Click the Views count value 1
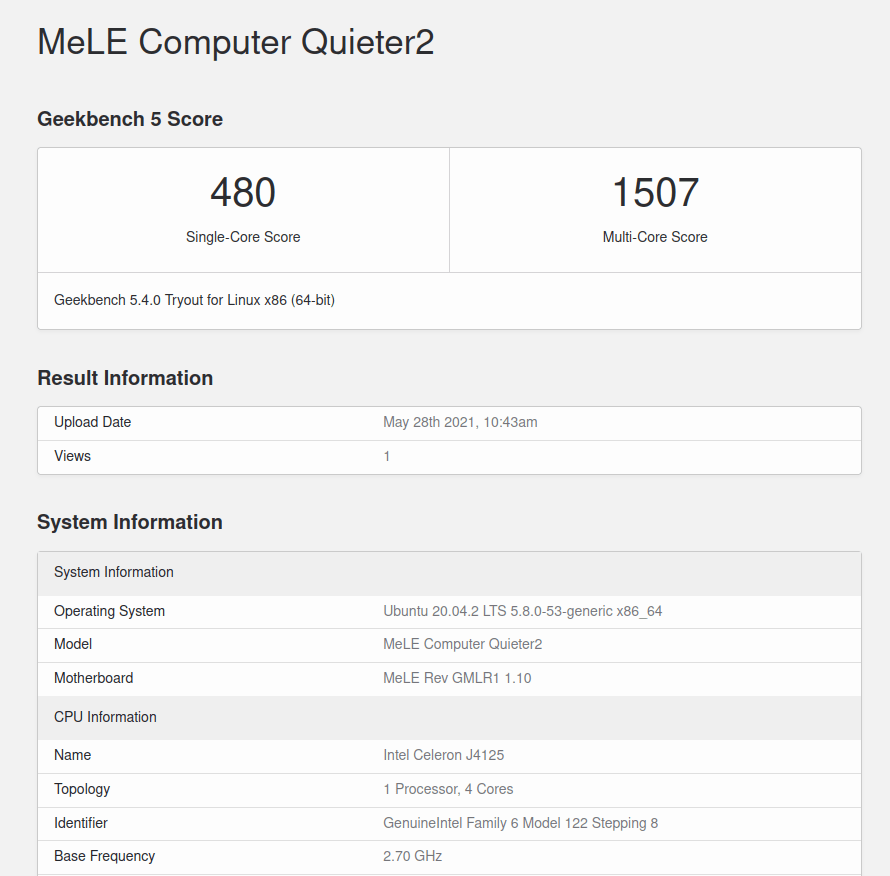Viewport: 890px width, 876px height. coord(387,456)
